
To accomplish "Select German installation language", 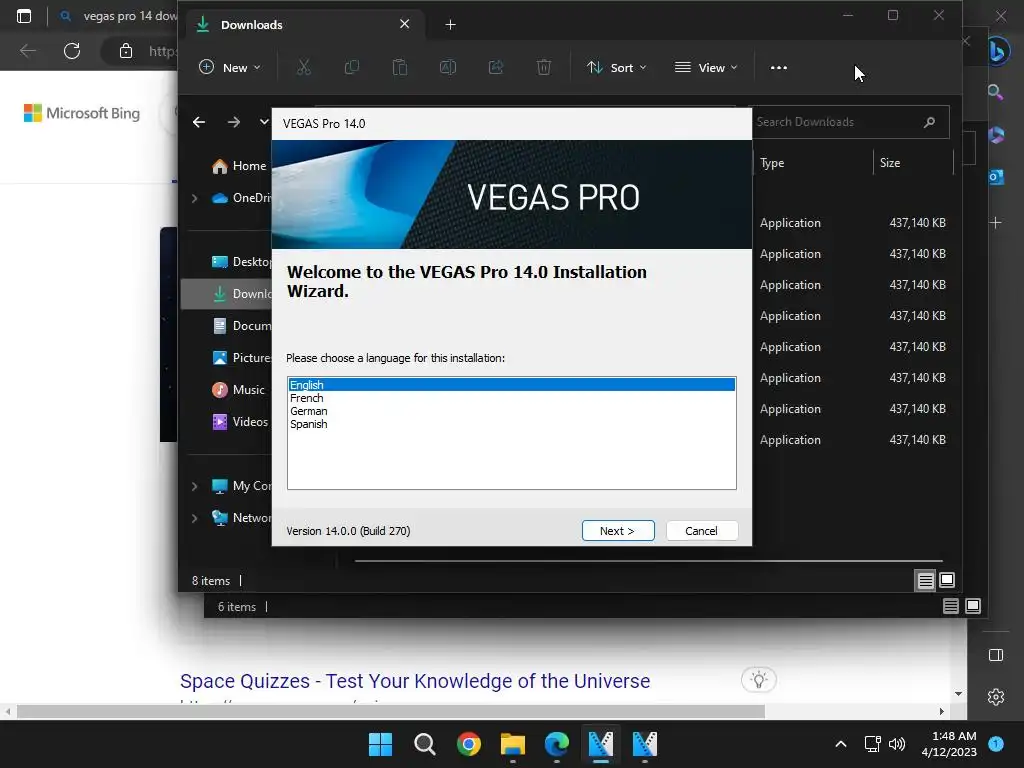I will click(511, 411).
